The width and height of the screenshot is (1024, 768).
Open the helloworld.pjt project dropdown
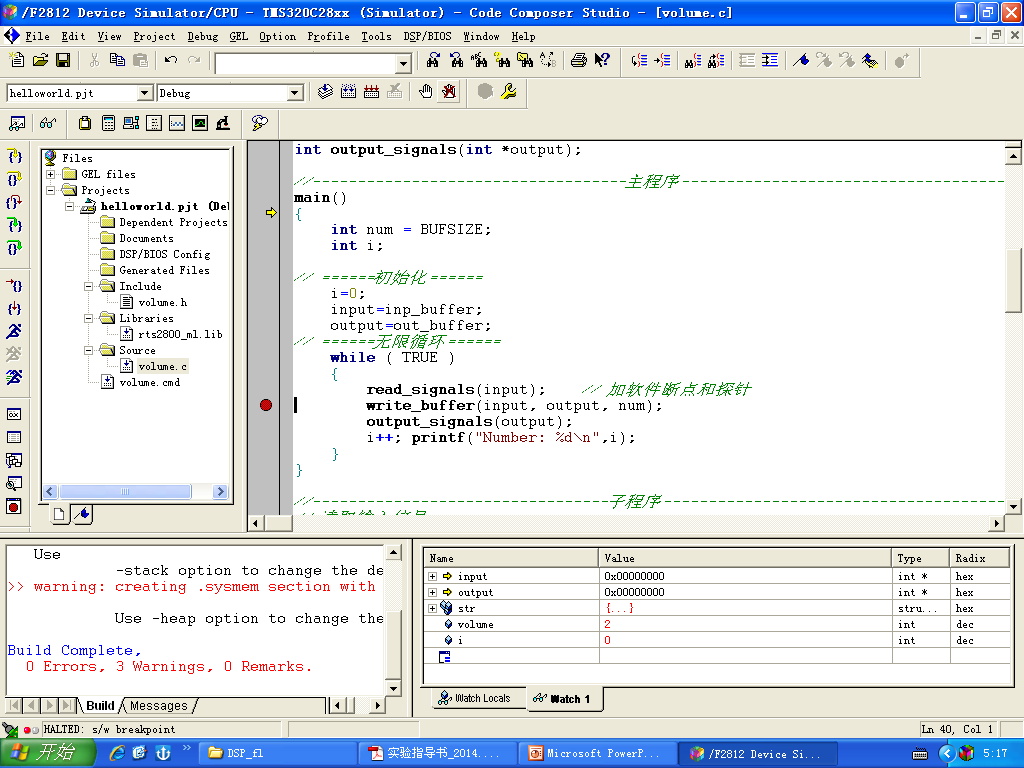(146, 93)
